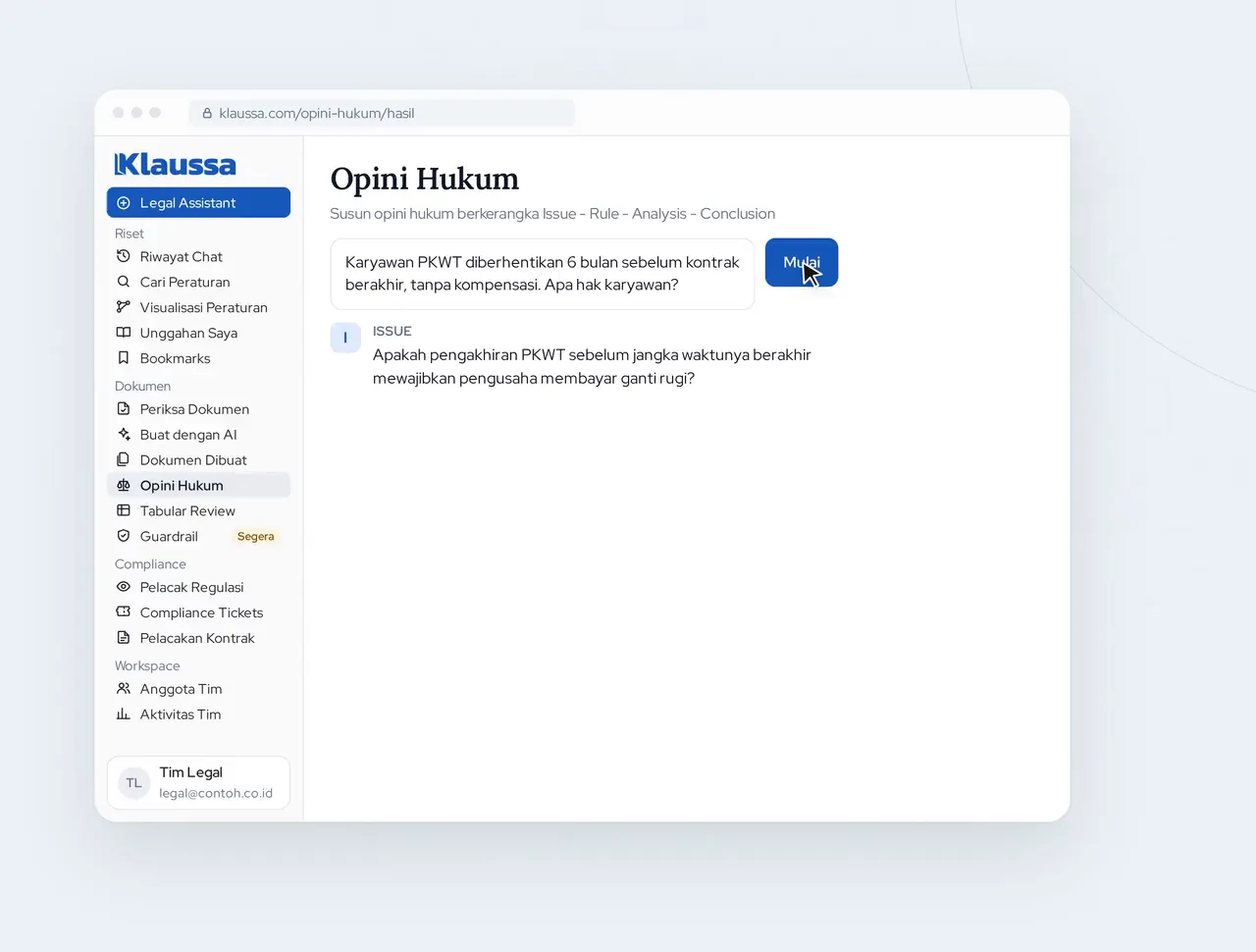Click the Bookmarks ribbon icon
Screen dimensions: 1256x952
pos(124,358)
